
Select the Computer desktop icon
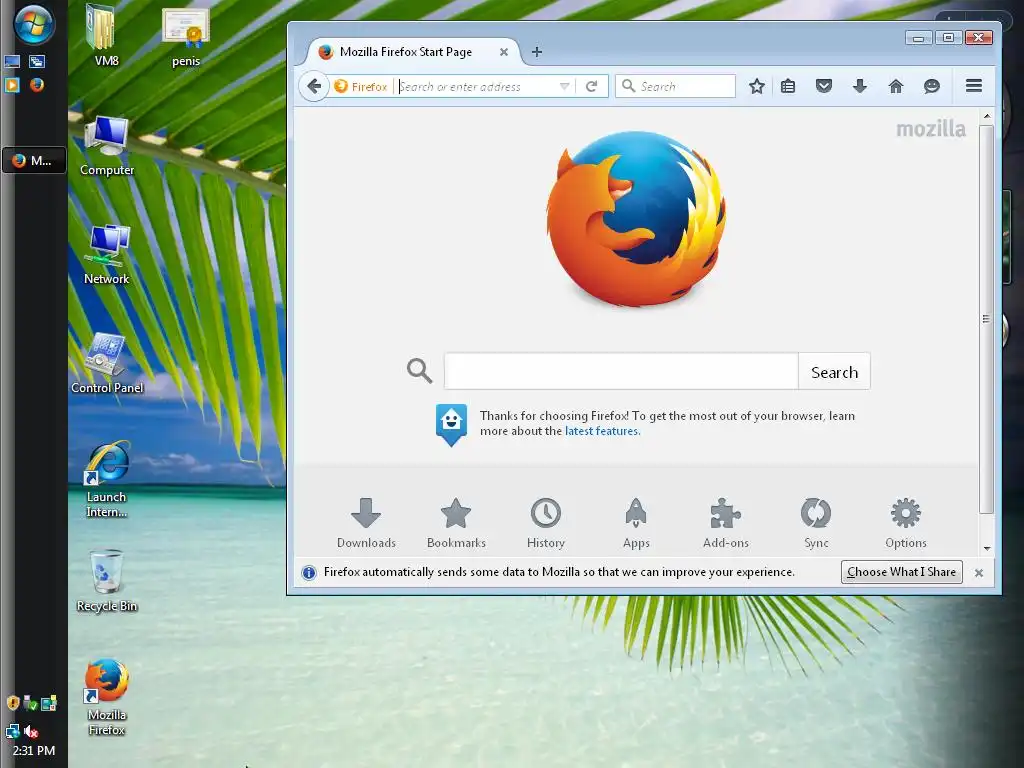107,146
